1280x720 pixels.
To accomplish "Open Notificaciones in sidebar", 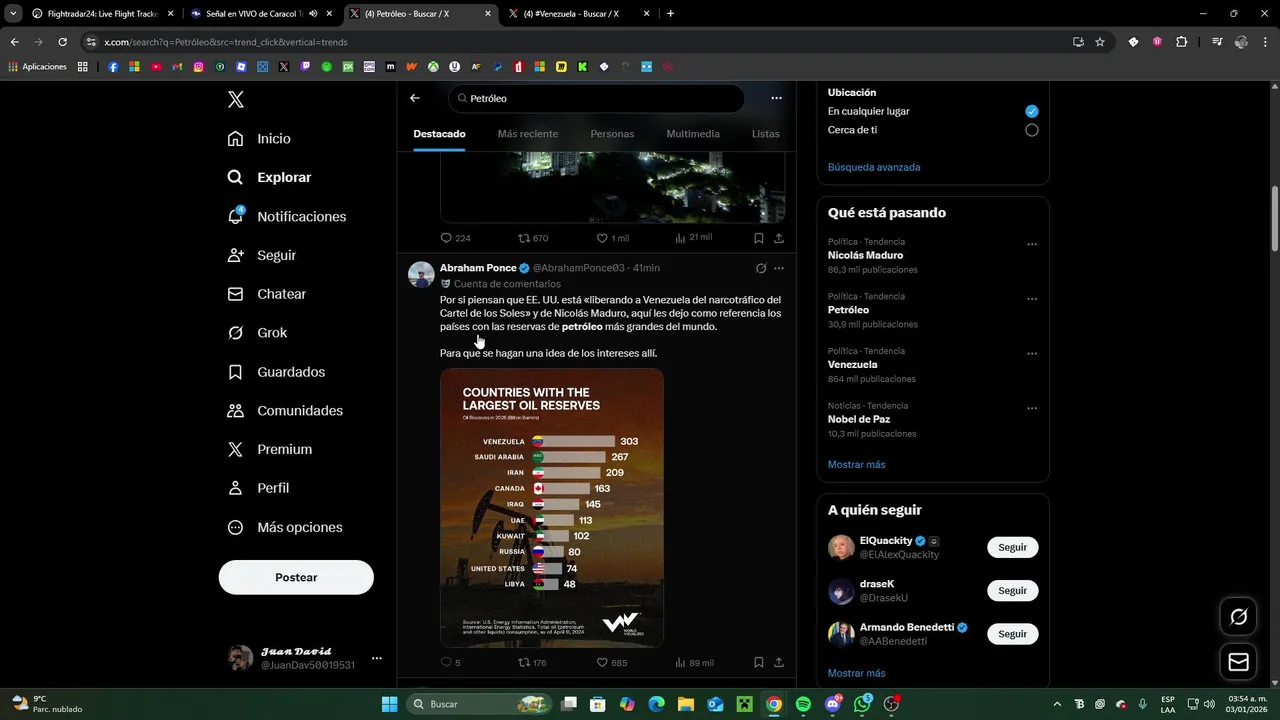I will 286,216.
